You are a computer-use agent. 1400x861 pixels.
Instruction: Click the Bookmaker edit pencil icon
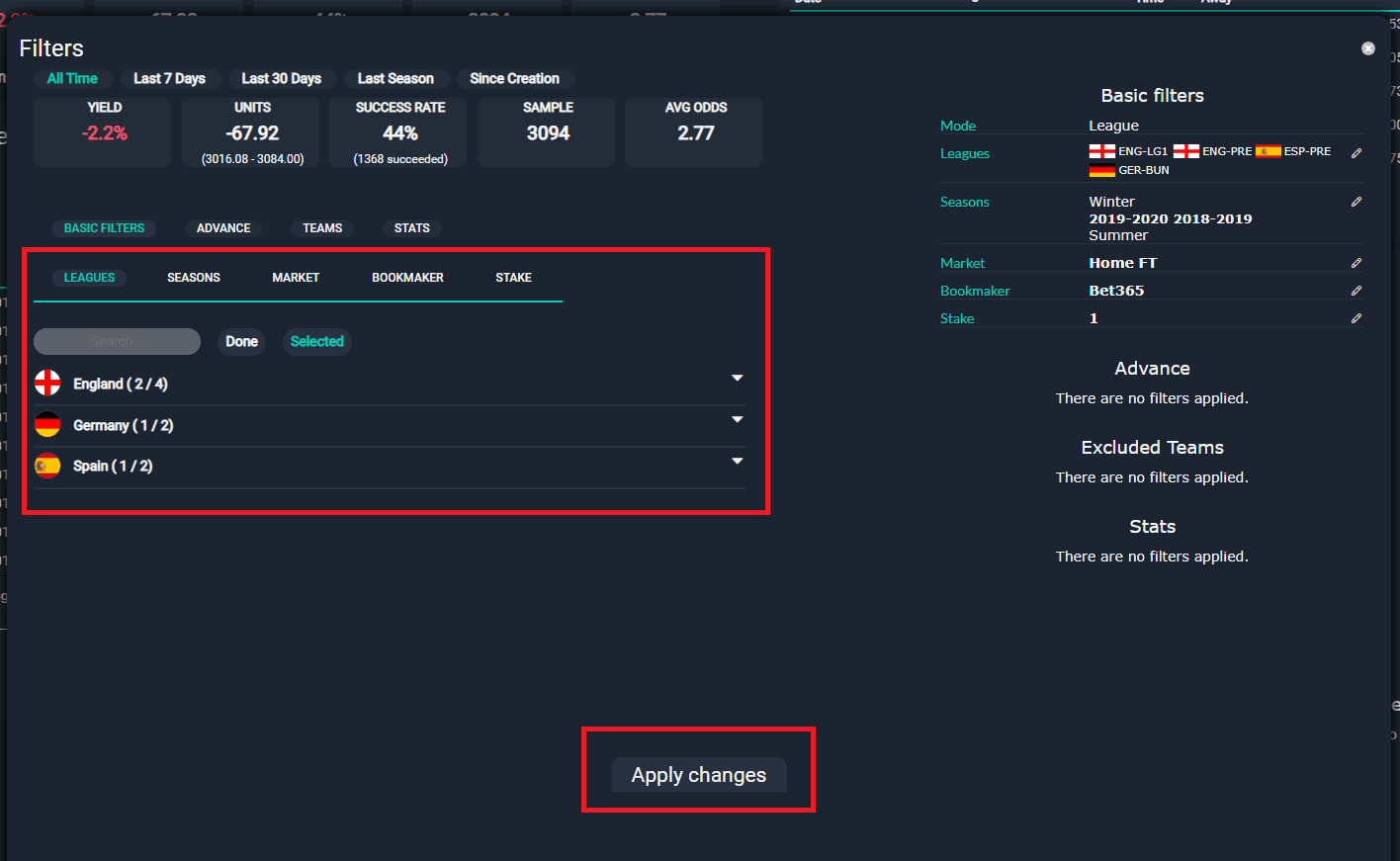[1356, 291]
